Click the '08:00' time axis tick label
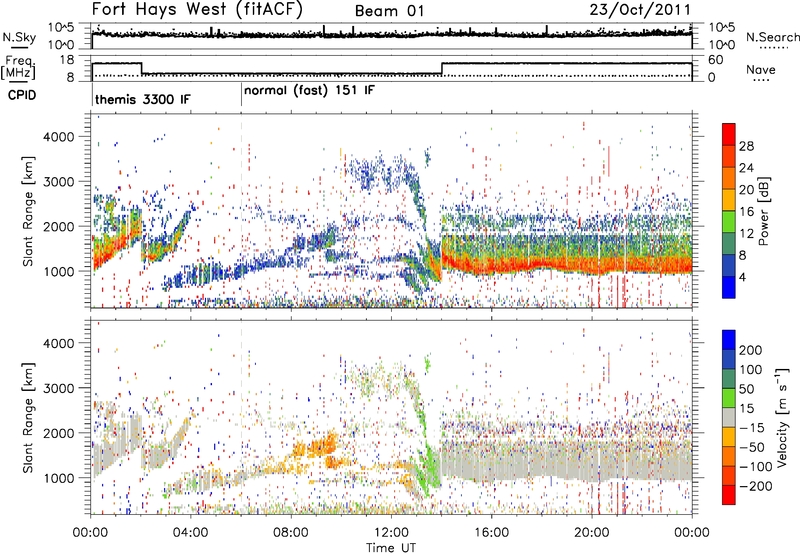800x554 pixels. (x=291, y=533)
